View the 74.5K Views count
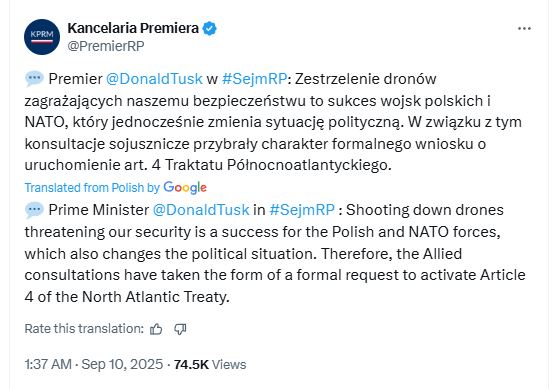The width and height of the screenshot is (555, 389). 210,364
